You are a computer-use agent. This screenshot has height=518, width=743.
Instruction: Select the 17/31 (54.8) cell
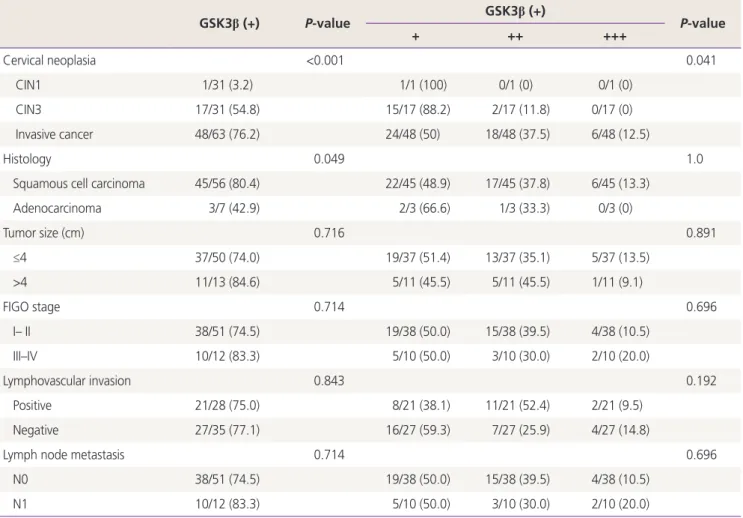[x=227, y=110]
